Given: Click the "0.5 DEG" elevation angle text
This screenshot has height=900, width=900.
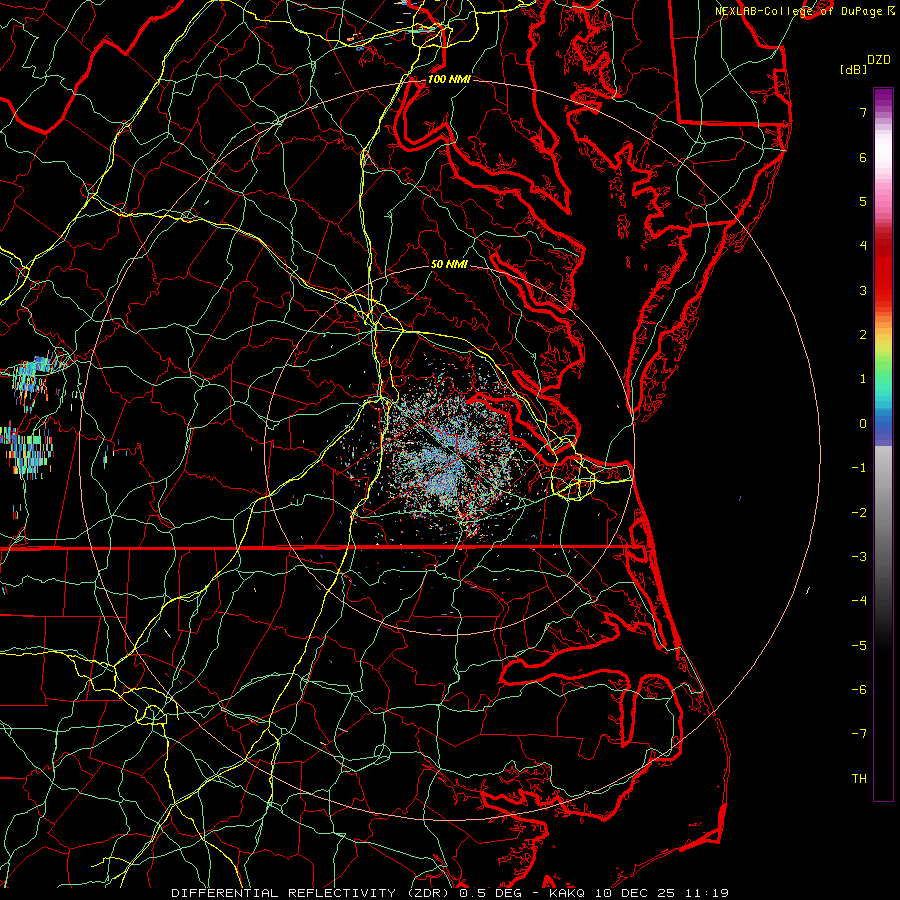Looking at the screenshot, I should pos(492,893).
